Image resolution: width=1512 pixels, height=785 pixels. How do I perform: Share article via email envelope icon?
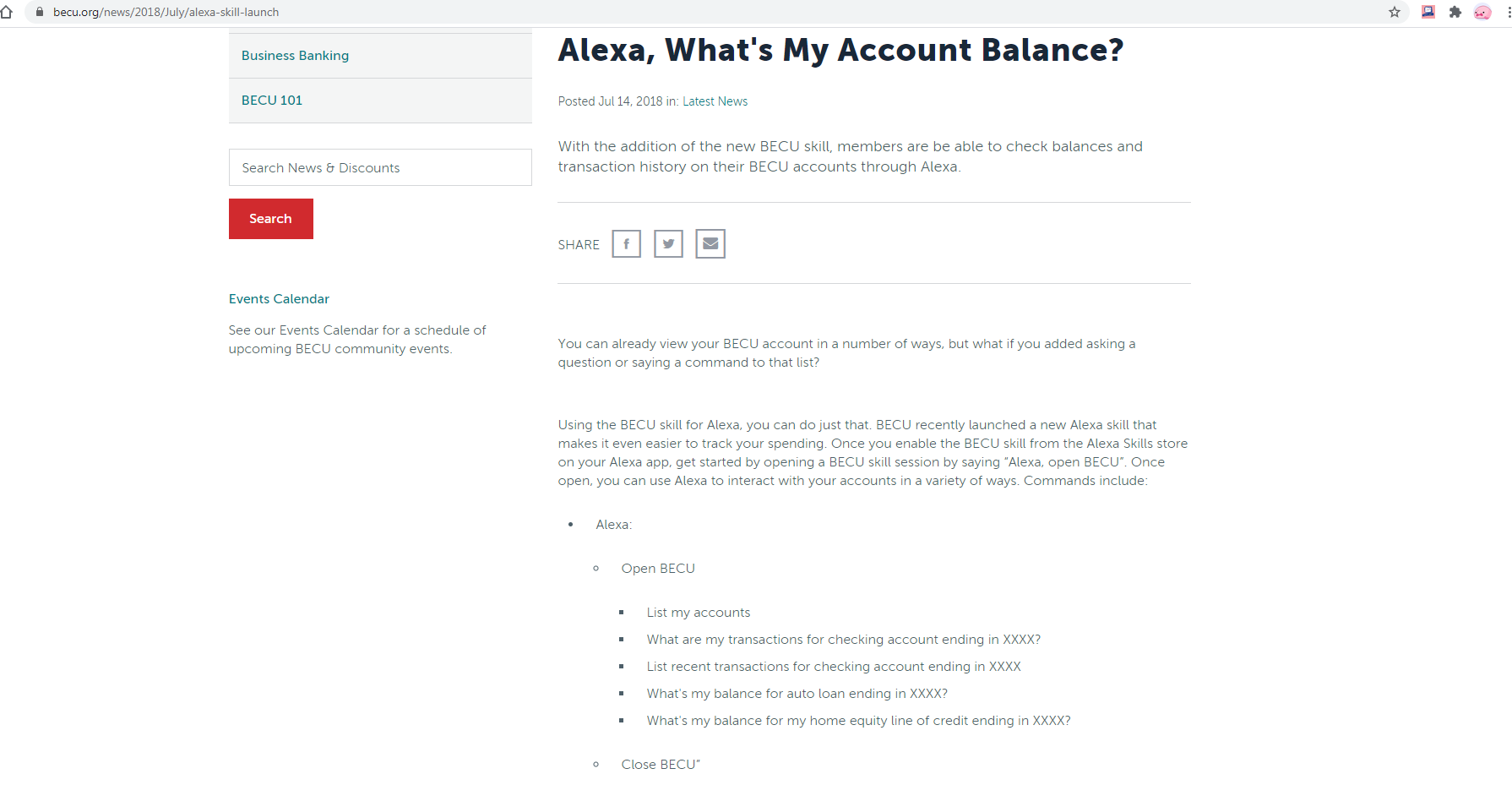click(710, 244)
